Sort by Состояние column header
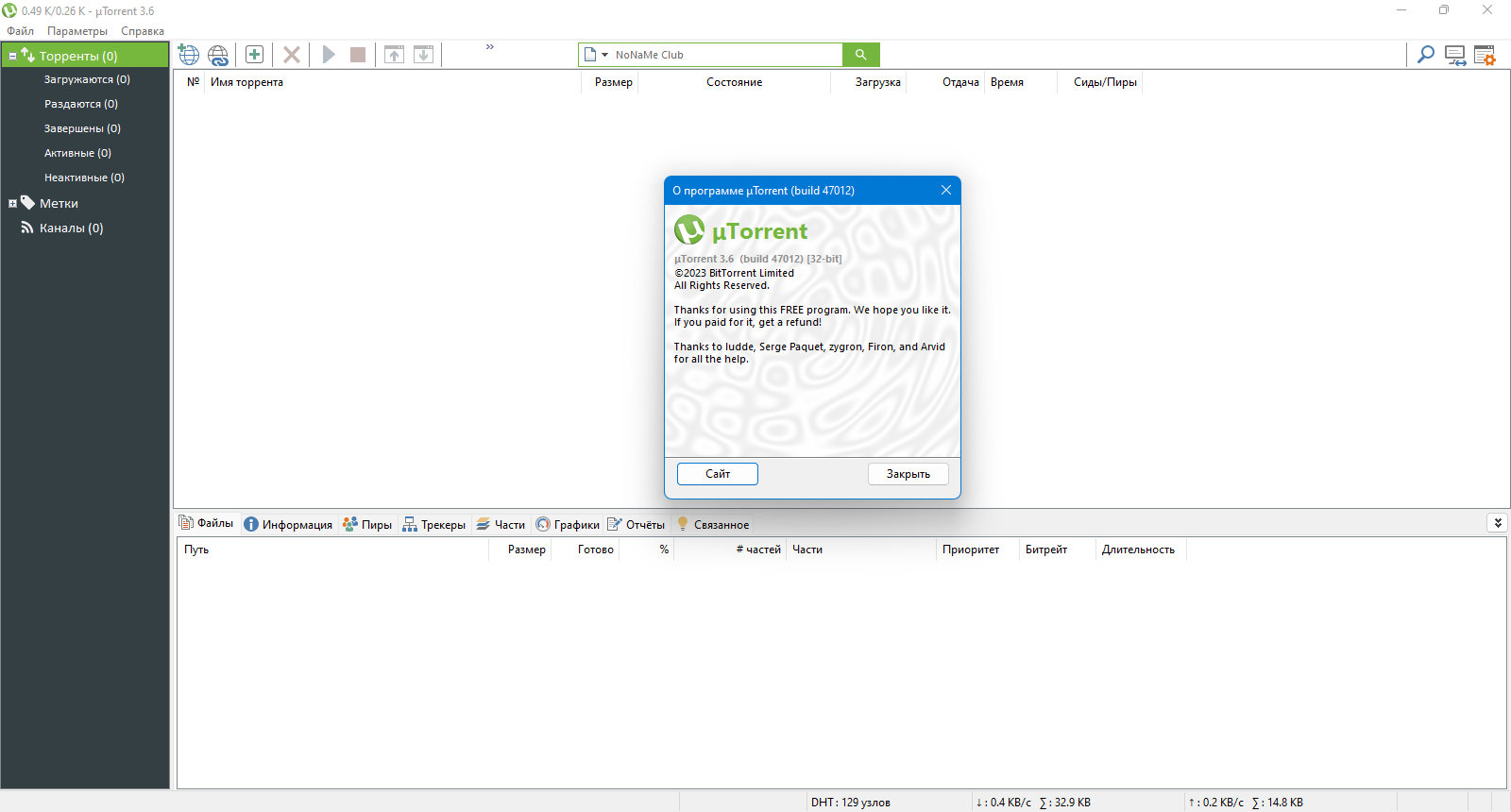This screenshot has height=812, width=1511. 734,83
